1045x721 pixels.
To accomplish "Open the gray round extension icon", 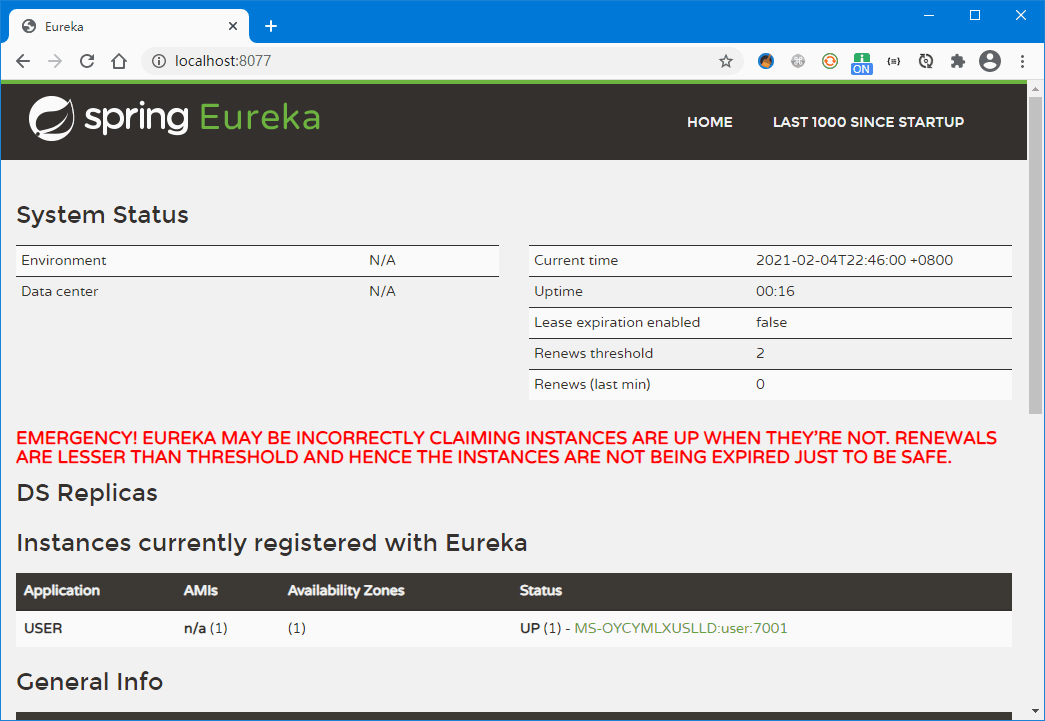I will pyautogui.click(x=798, y=61).
